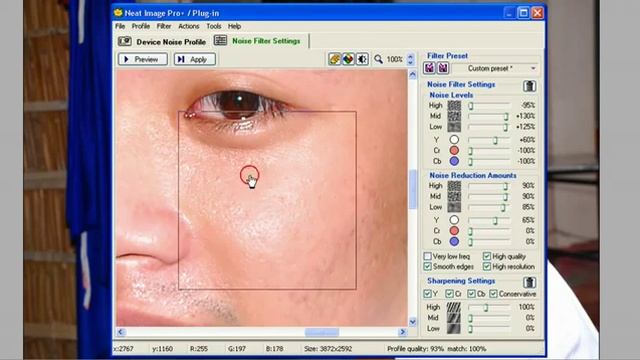Image resolution: width=640 pixels, height=360 pixels.
Task: Adjust Noise Levels Cb slider
Action: 489,162
